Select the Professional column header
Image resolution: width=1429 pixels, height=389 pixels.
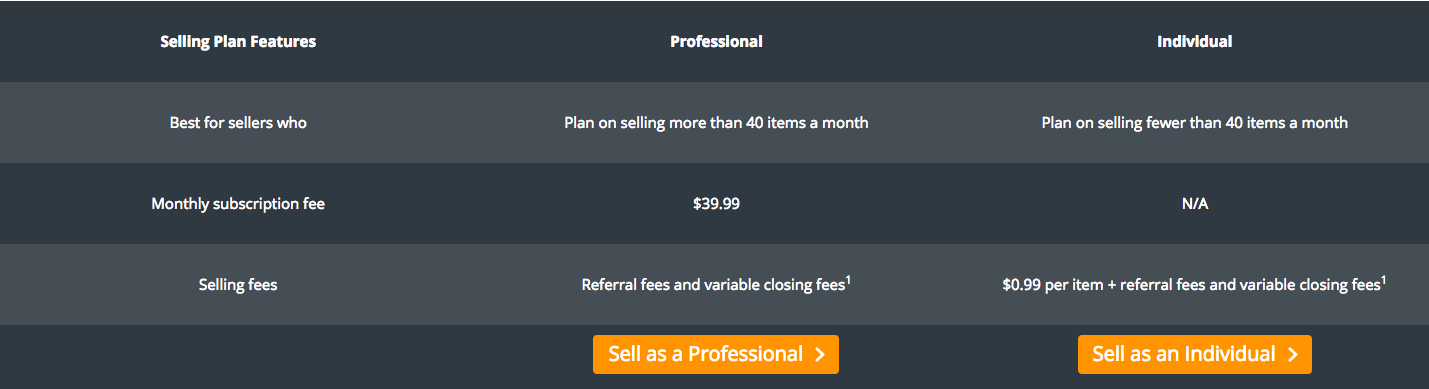click(x=716, y=42)
